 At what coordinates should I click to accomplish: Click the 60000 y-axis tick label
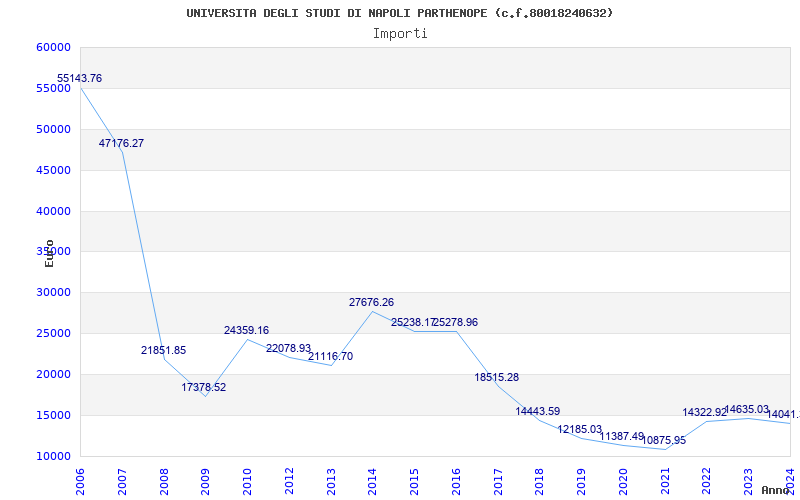click(53, 47)
